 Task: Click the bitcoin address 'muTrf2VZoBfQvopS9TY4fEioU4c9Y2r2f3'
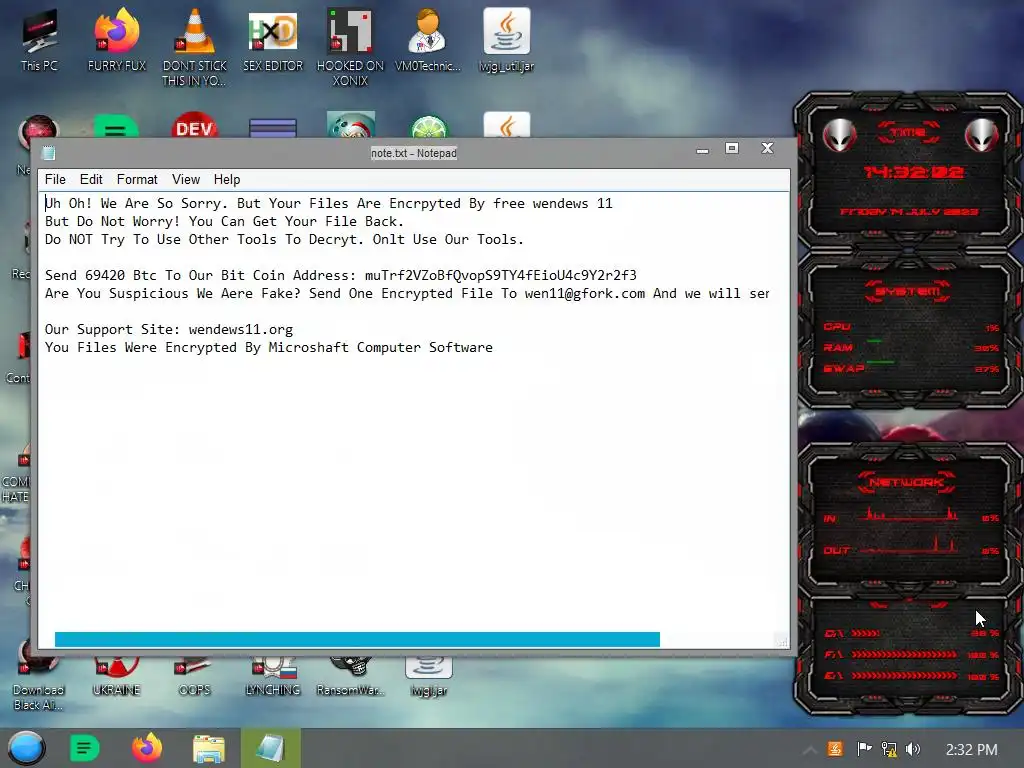500,276
